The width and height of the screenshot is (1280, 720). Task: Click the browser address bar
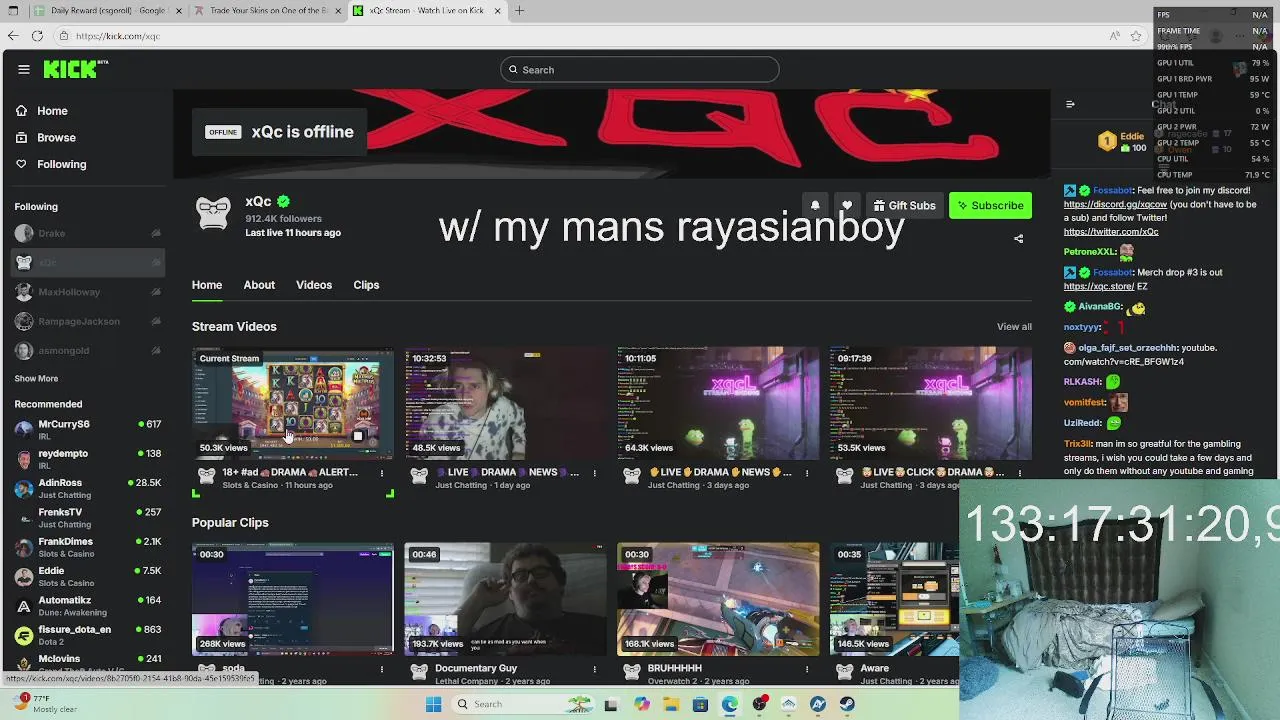[580, 36]
